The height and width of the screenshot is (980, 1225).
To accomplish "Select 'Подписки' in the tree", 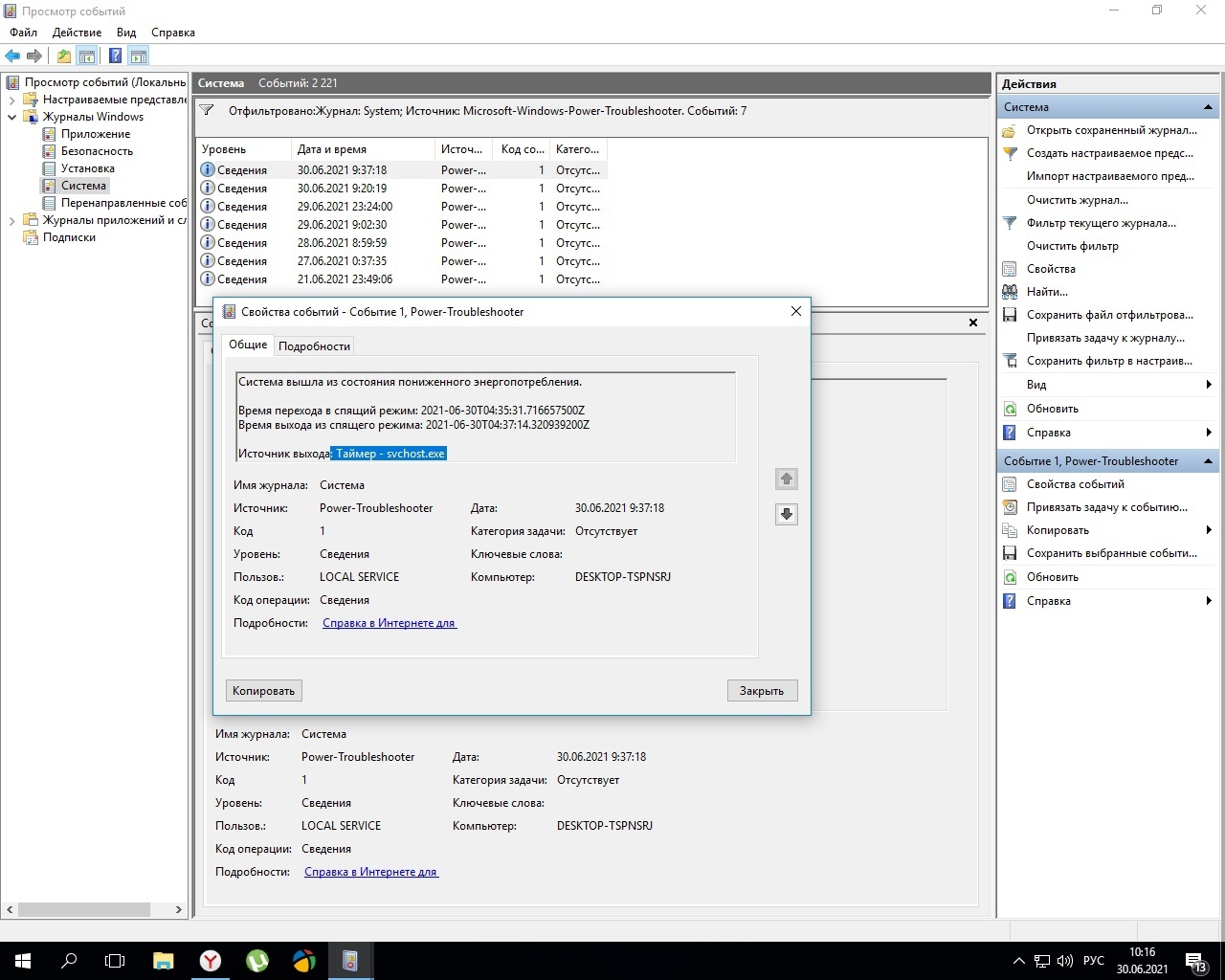I will pyautogui.click(x=69, y=237).
